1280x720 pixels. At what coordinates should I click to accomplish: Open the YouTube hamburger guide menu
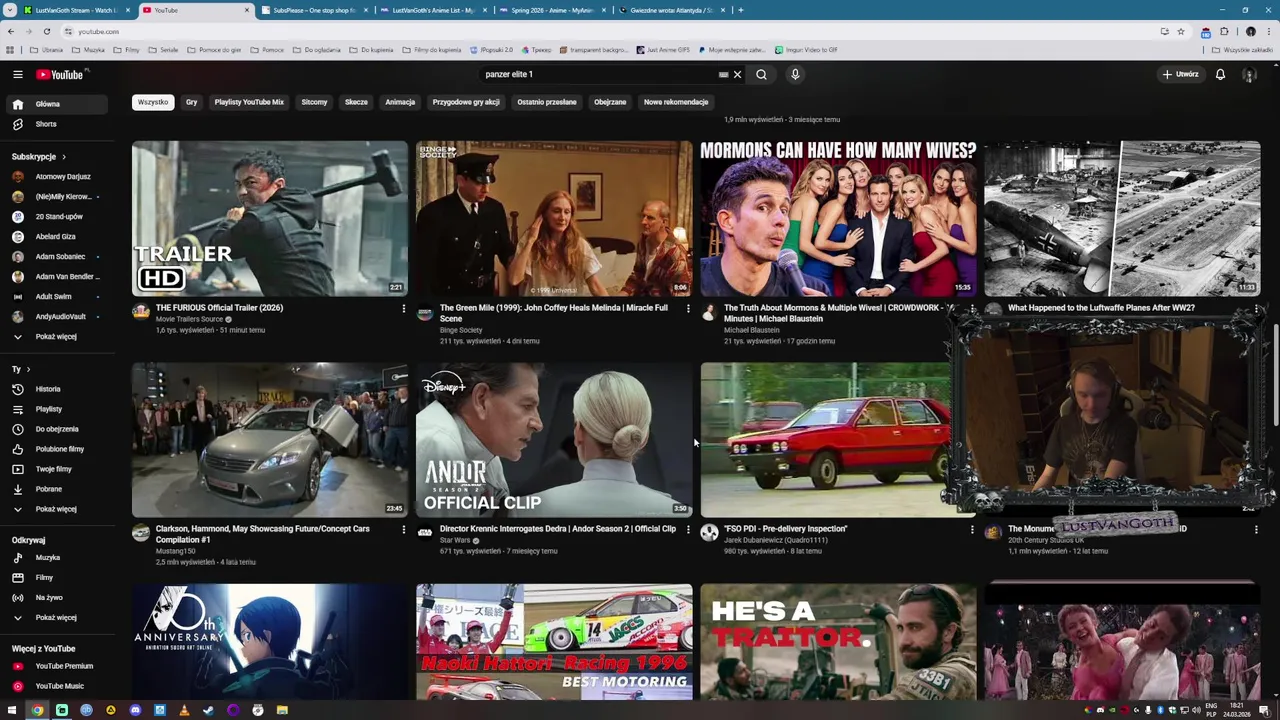tap(17, 74)
